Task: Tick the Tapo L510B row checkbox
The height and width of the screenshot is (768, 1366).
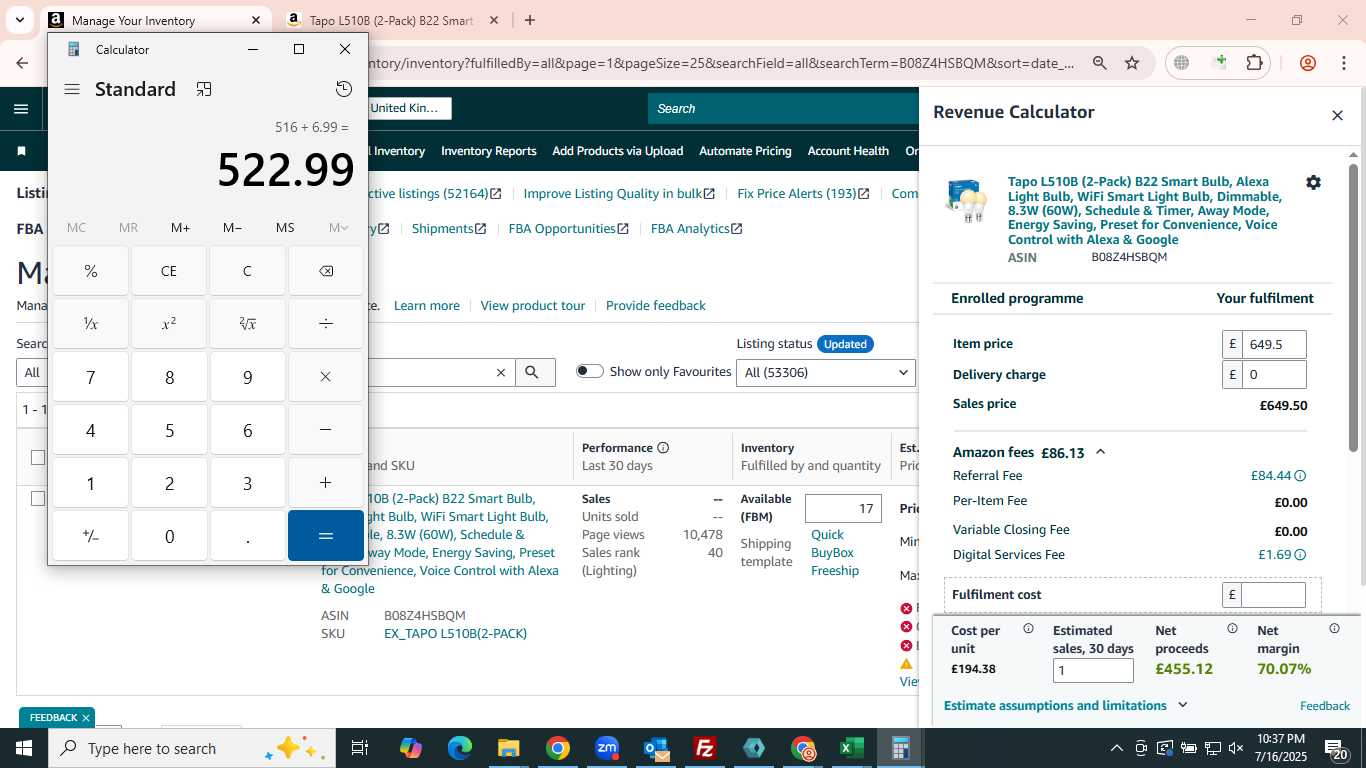Action: [38, 498]
